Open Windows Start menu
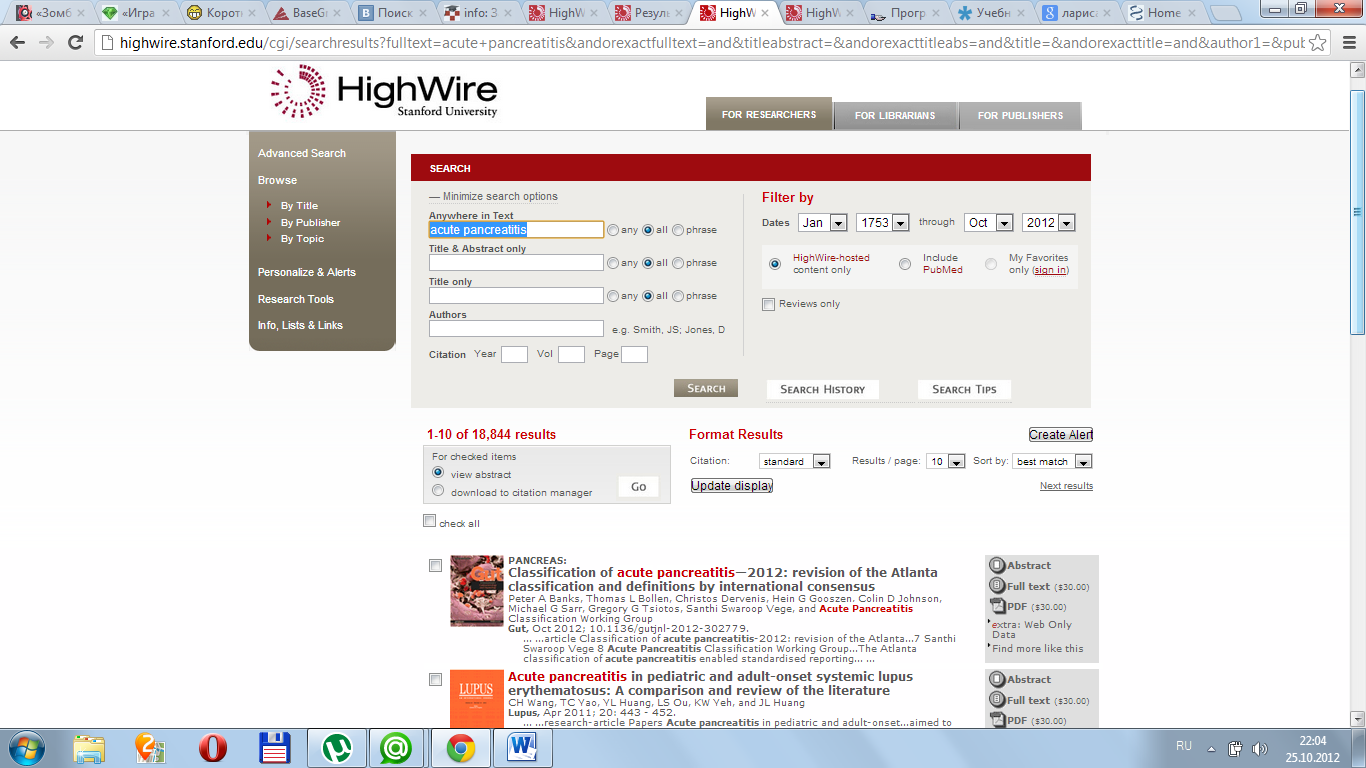 [x=26, y=747]
